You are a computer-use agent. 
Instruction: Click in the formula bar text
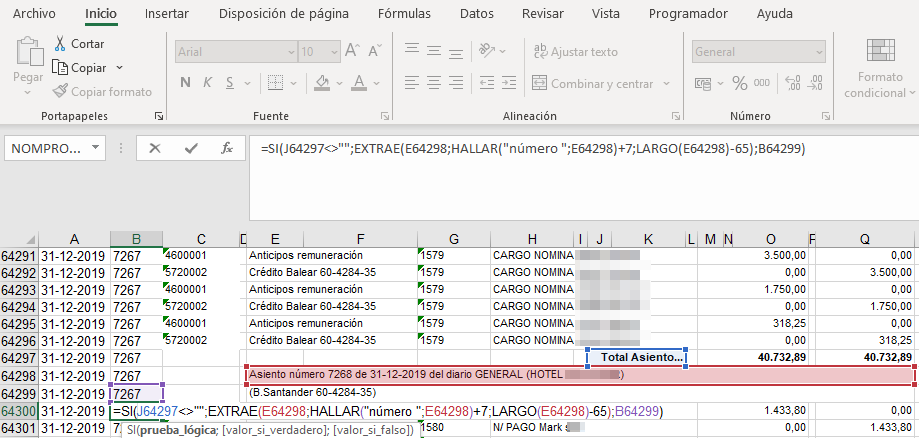(x=533, y=149)
